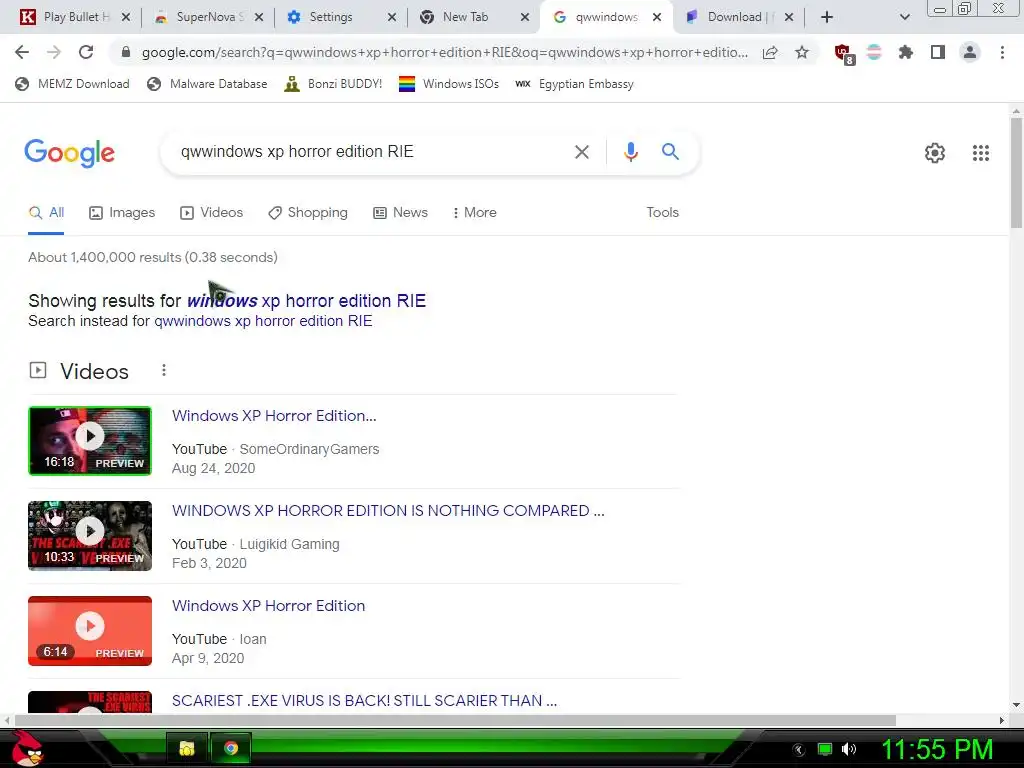Screen dimensions: 1024x768
Task: Click the vertical page scrollbar
Action: point(1016,173)
